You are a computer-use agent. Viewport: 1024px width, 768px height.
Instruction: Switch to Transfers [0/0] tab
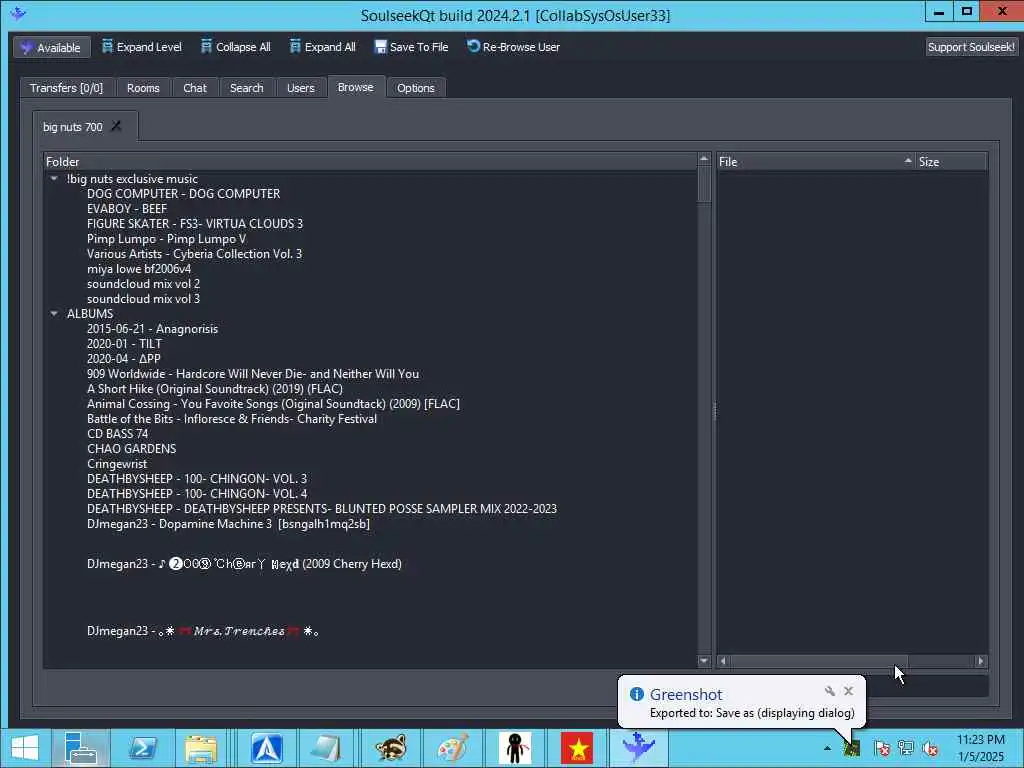(x=66, y=88)
